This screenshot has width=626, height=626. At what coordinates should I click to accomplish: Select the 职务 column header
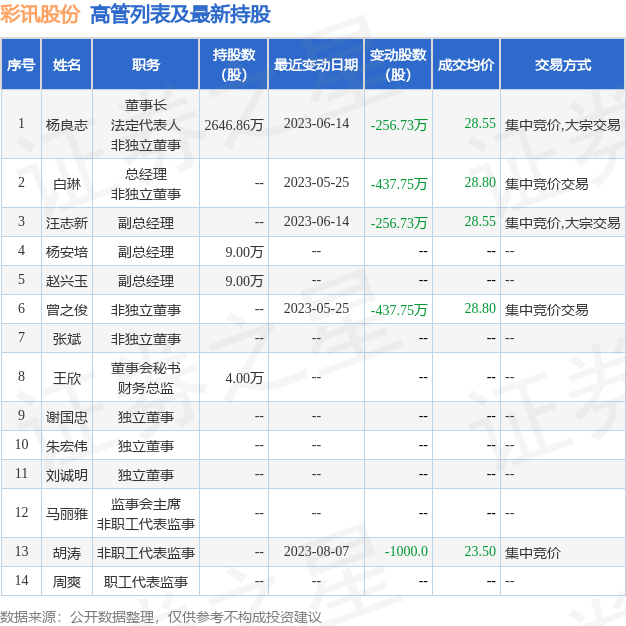[146, 65]
